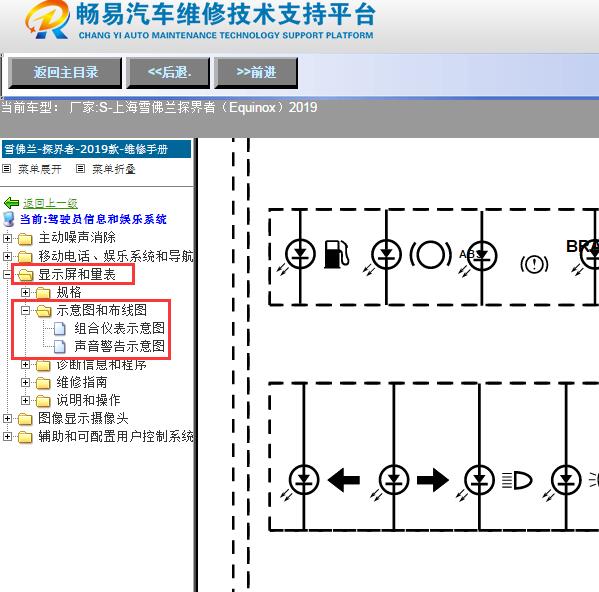Click the 返回上一级 link

point(50,203)
